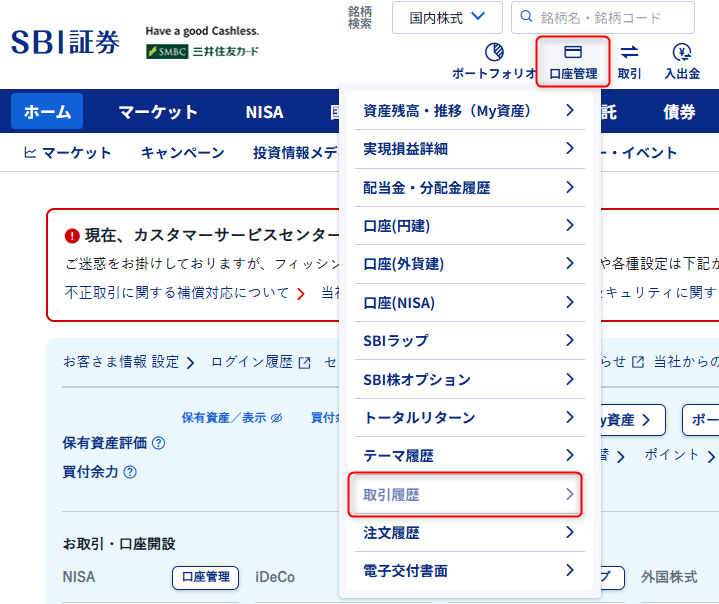Select トータルリターン menu entry
This screenshot has height=604, width=719.
[x=470, y=418]
